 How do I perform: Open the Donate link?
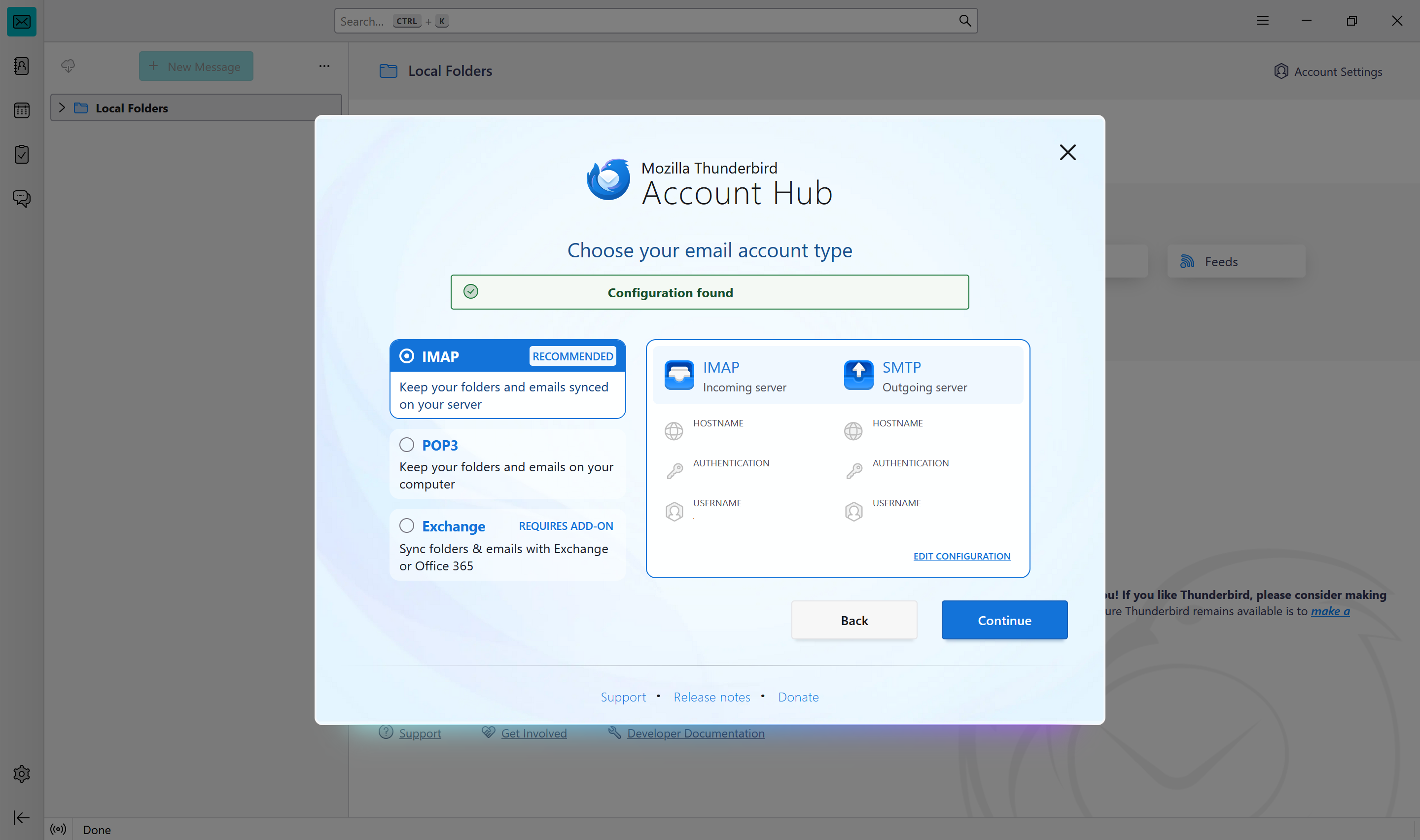(x=799, y=698)
